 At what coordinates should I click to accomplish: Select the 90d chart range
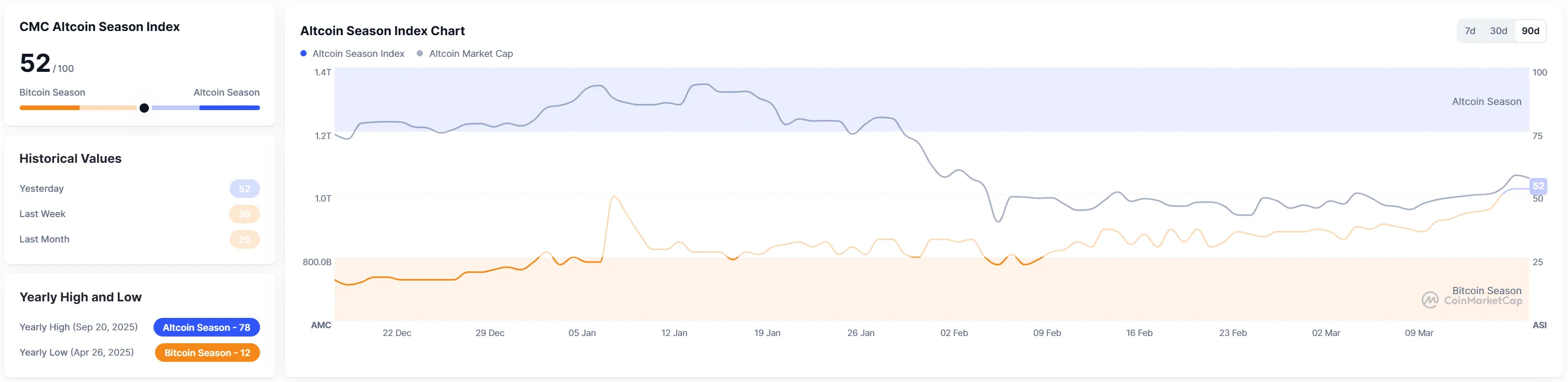point(1530,31)
